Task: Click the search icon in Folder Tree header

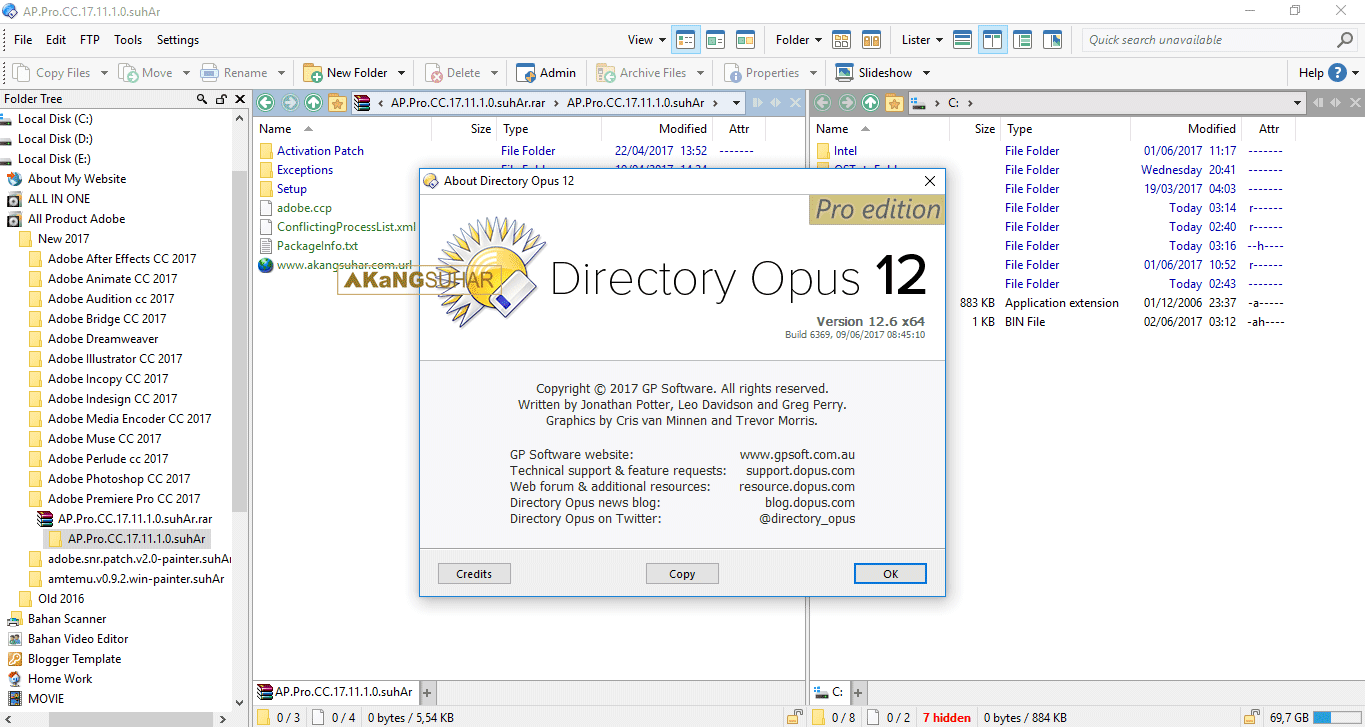Action: tap(202, 99)
